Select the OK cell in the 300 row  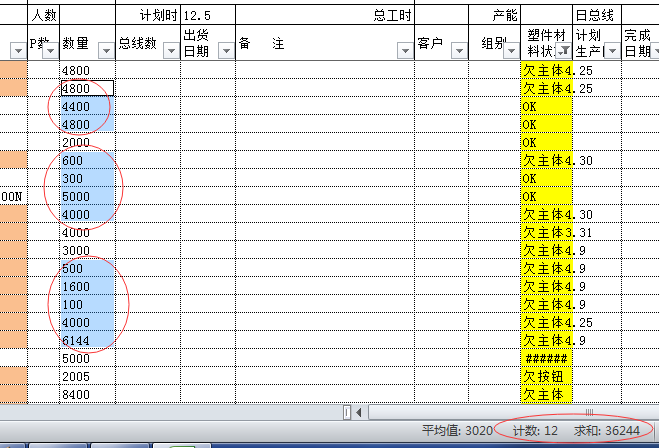pos(546,178)
